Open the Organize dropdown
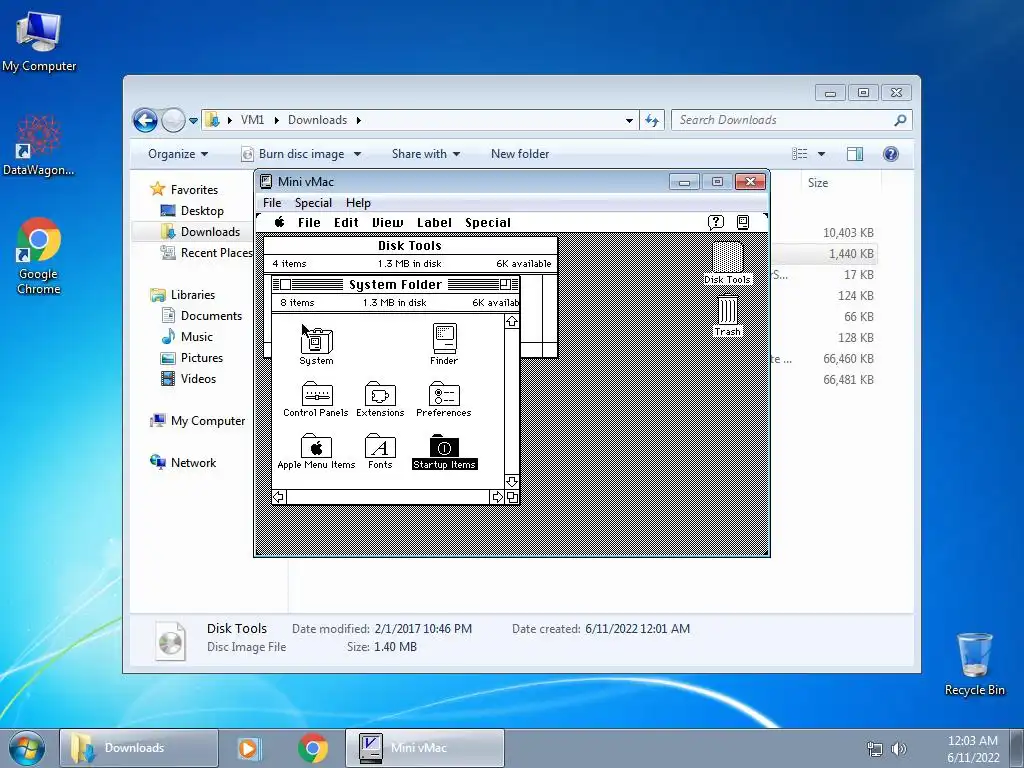Screen dimensions: 1024x768 click(178, 154)
